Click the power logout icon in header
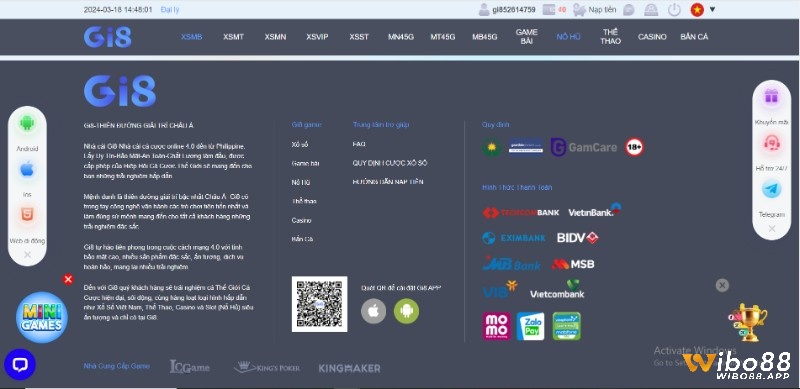Image resolution: width=800 pixels, height=389 pixels. point(674,10)
